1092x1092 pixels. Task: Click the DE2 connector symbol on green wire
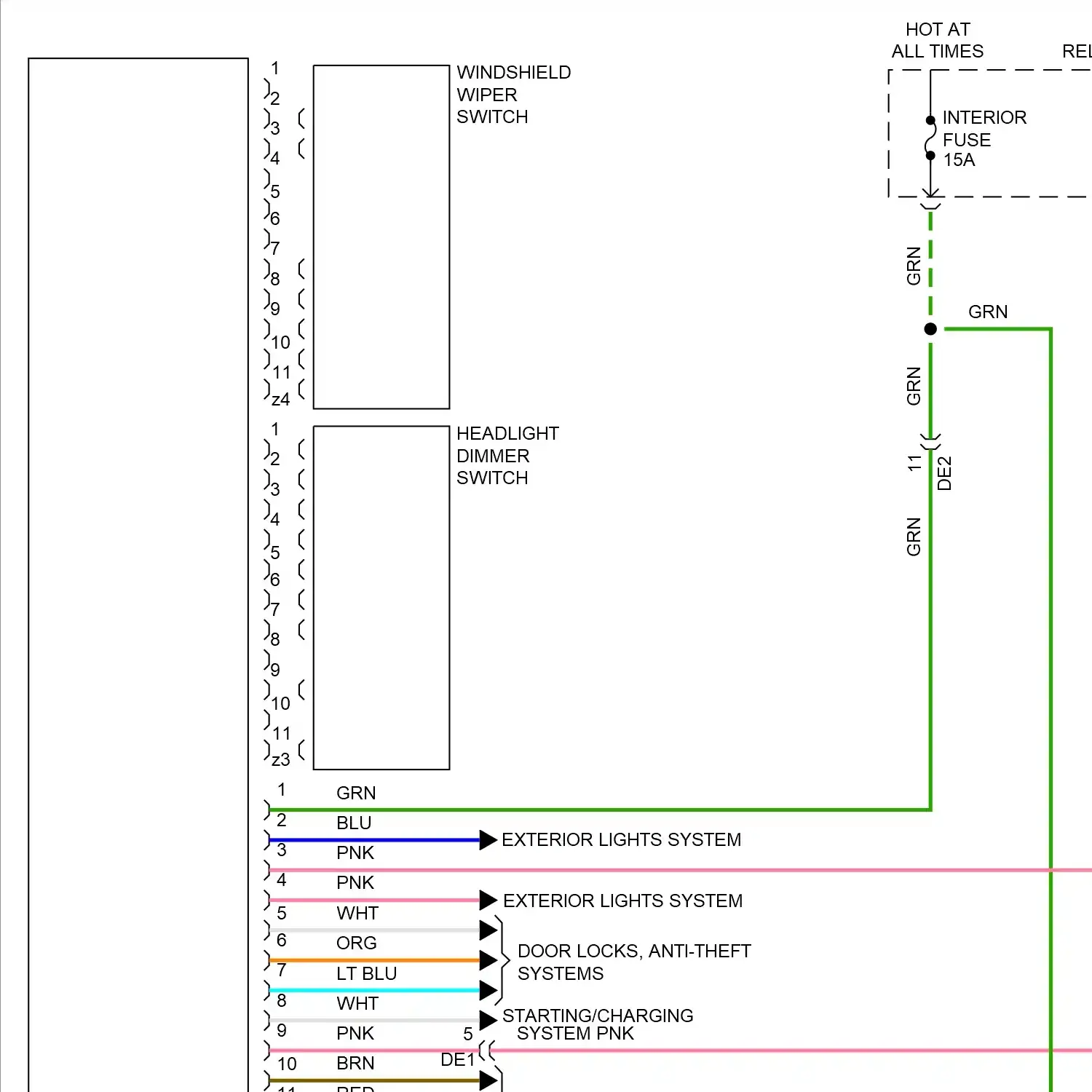pyautogui.click(x=930, y=441)
